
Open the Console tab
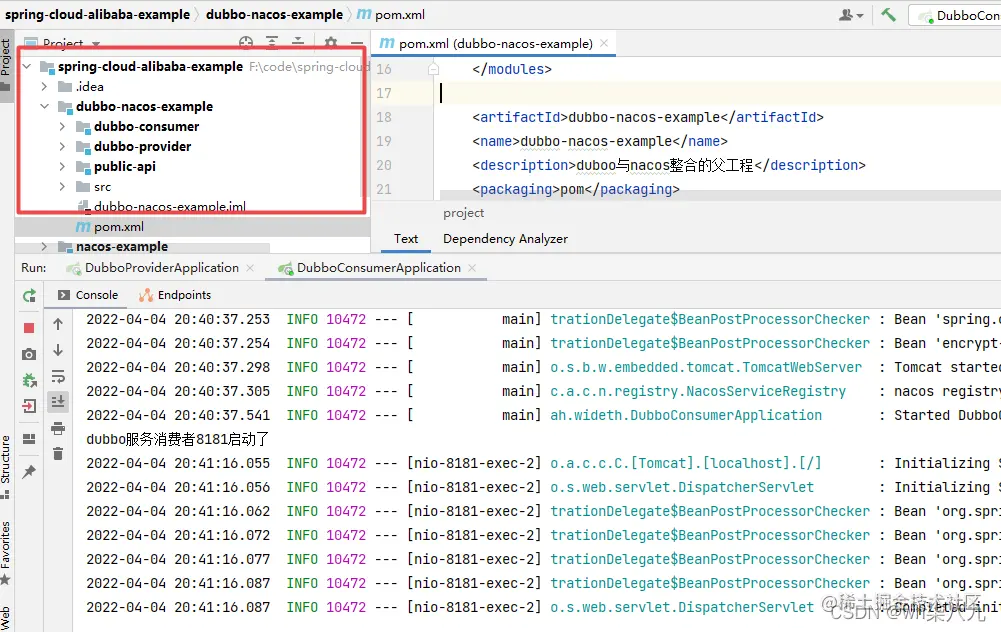pyautogui.click(x=88, y=295)
